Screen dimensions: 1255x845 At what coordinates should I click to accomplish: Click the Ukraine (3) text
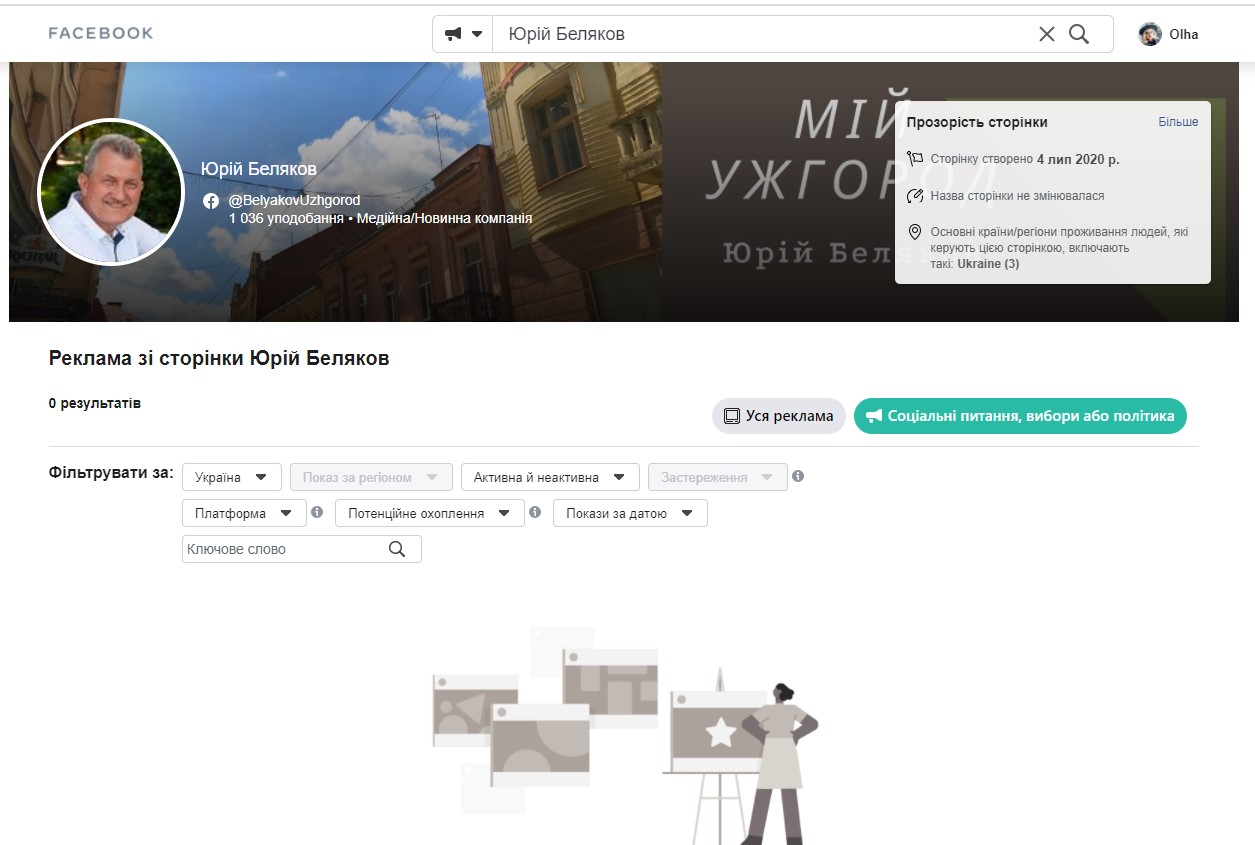tap(988, 264)
